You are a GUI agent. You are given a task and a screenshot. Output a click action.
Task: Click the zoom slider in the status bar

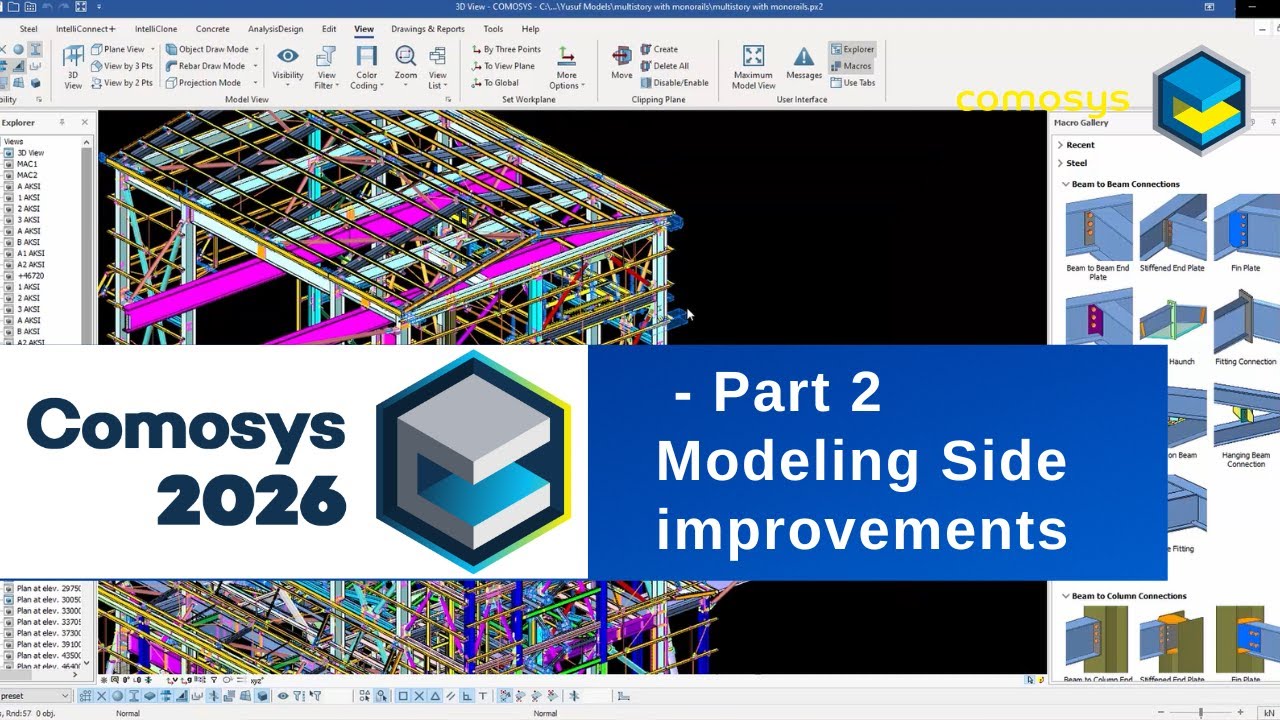point(1201,713)
